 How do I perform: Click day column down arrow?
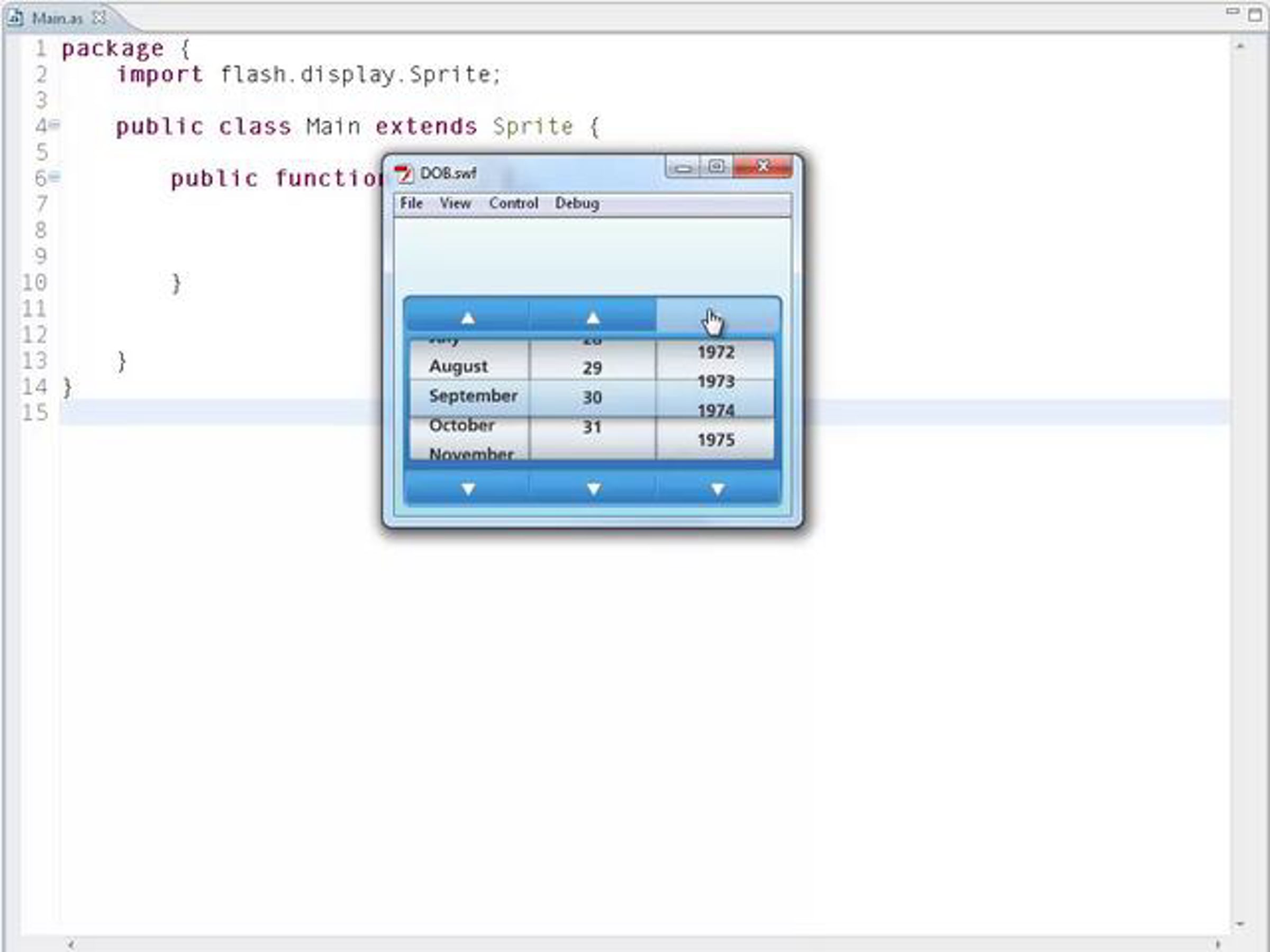pos(594,489)
